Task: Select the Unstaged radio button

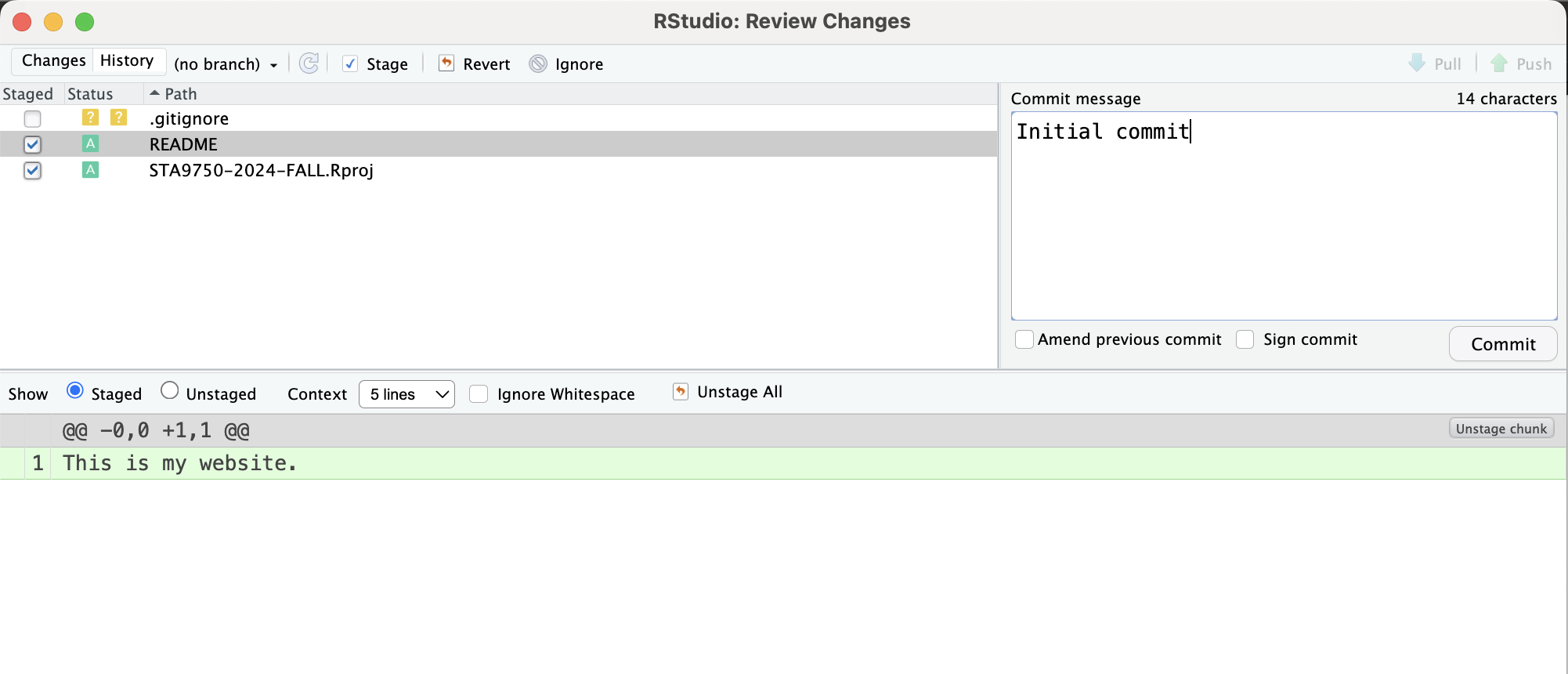Action: point(169,390)
